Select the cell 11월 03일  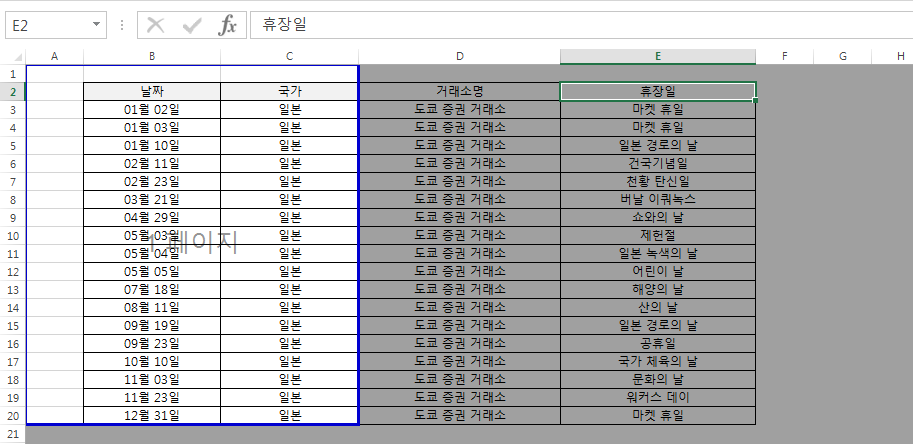(x=152, y=379)
